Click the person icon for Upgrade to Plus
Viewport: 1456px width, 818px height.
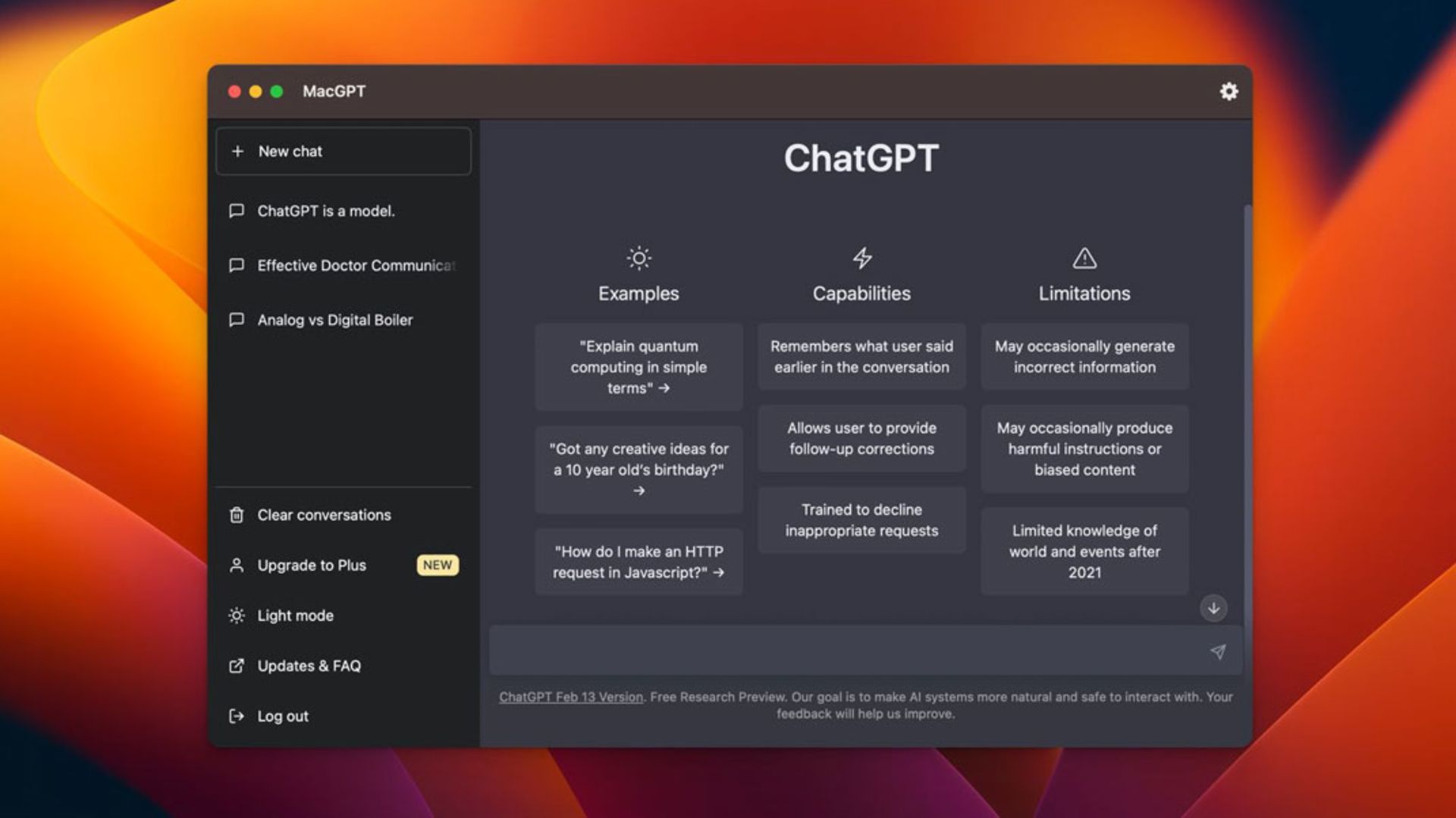237,565
